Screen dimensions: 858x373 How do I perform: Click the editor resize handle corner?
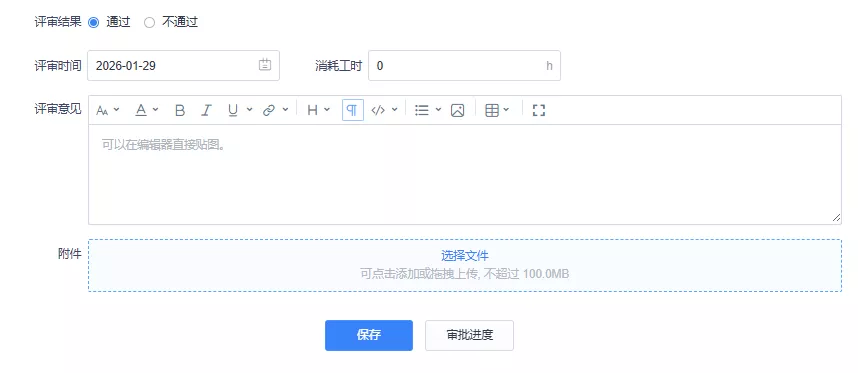pos(836,218)
